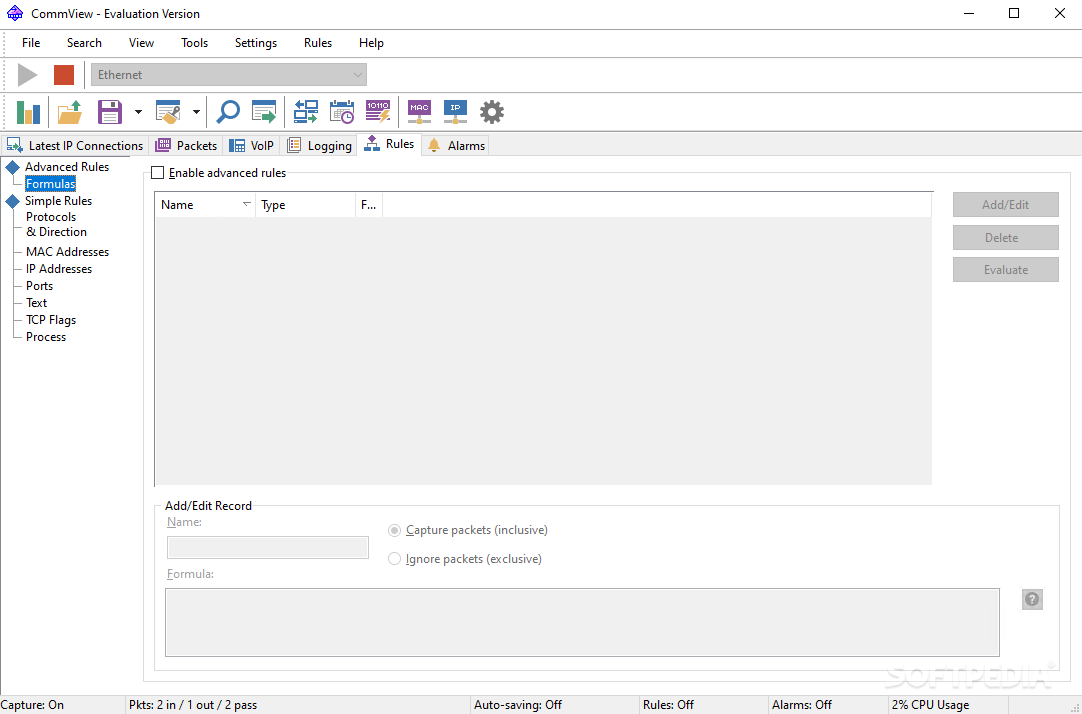Switch to the Logging tab
1082x714 pixels.
pos(319,146)
